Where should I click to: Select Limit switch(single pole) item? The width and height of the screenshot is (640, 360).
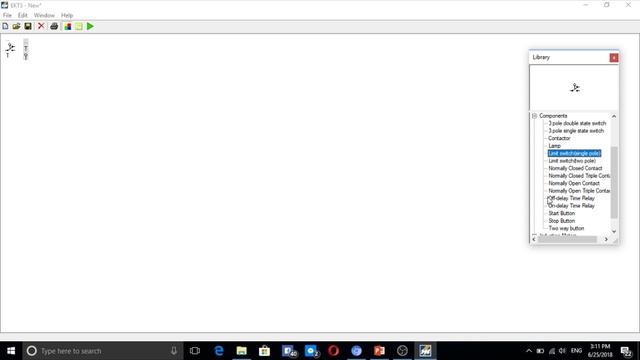pyautogui.click(x=574, y=153)
